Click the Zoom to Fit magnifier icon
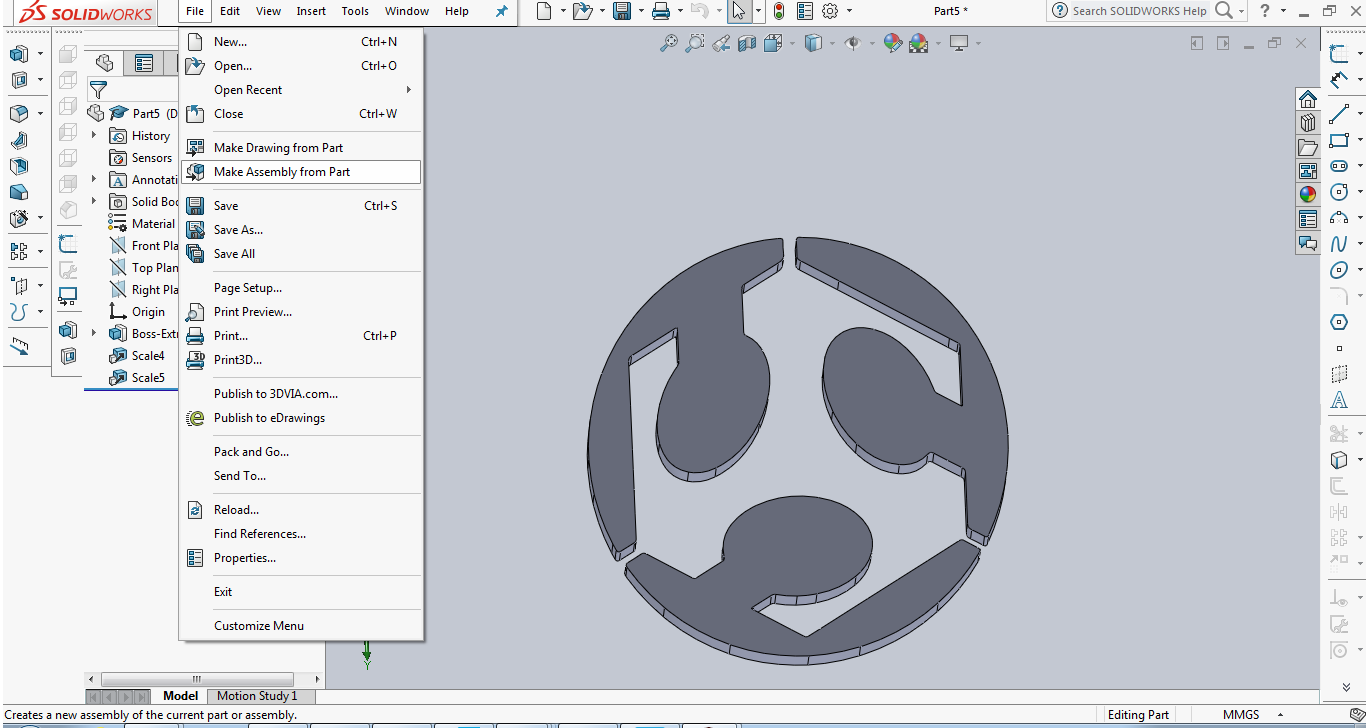The width and height of the screenshot is (1366, 728). [x=669, y=43]
